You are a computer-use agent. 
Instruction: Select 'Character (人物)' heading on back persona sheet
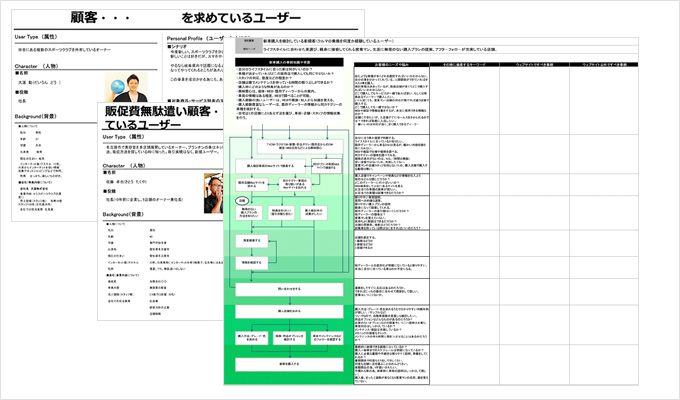pyautogui.click(x=36, y=66)
